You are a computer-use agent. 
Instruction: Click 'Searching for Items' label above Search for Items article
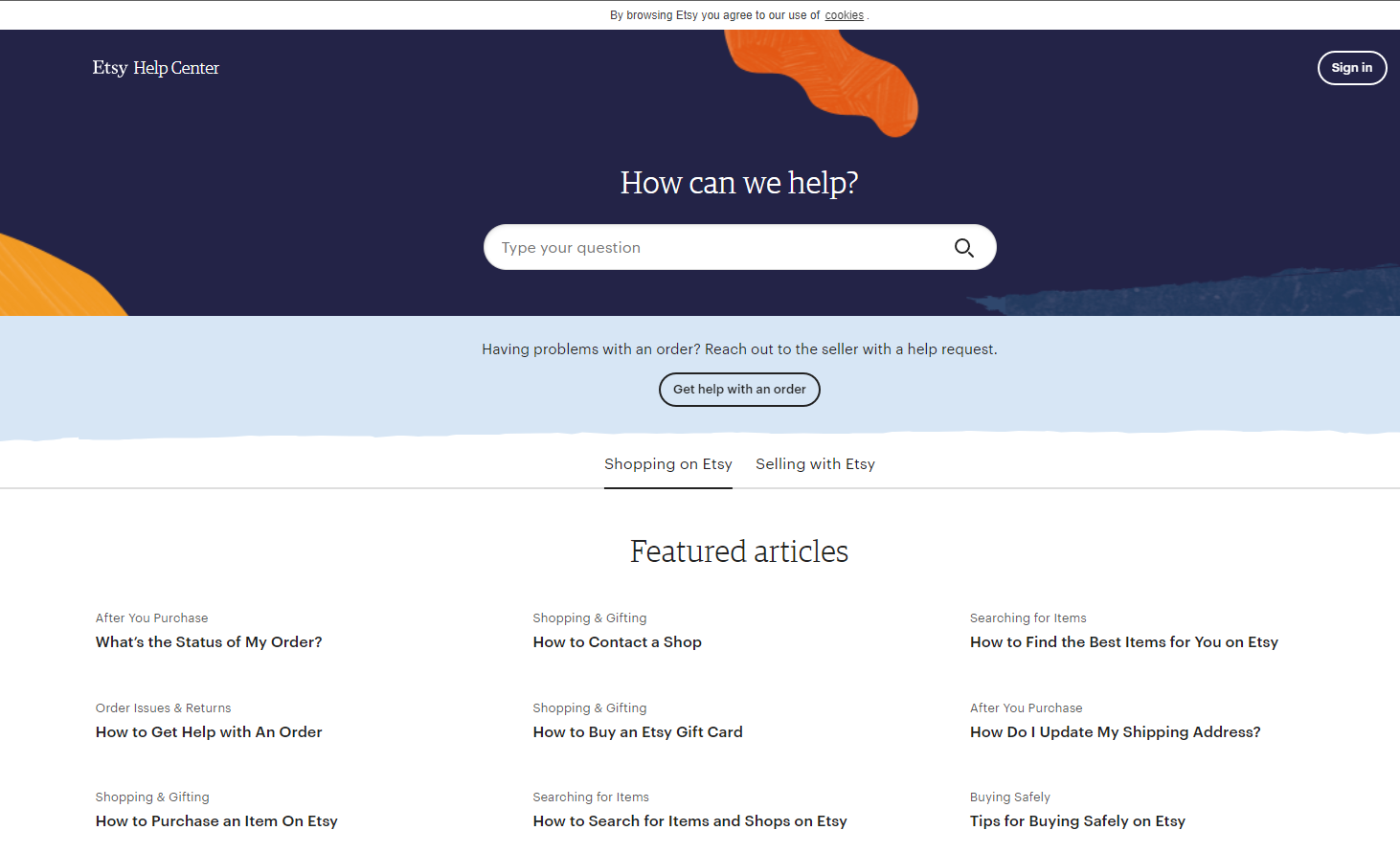(x=591, y=797)
